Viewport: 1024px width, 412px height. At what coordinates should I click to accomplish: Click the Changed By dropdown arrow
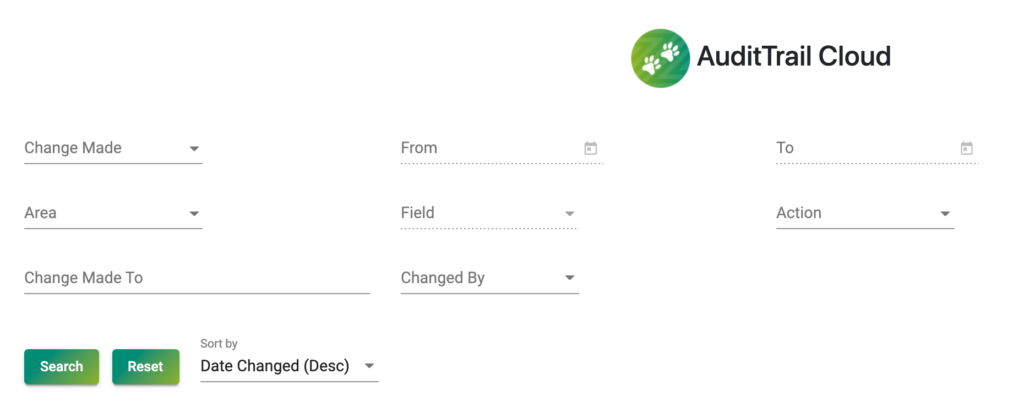coord(569,278)
